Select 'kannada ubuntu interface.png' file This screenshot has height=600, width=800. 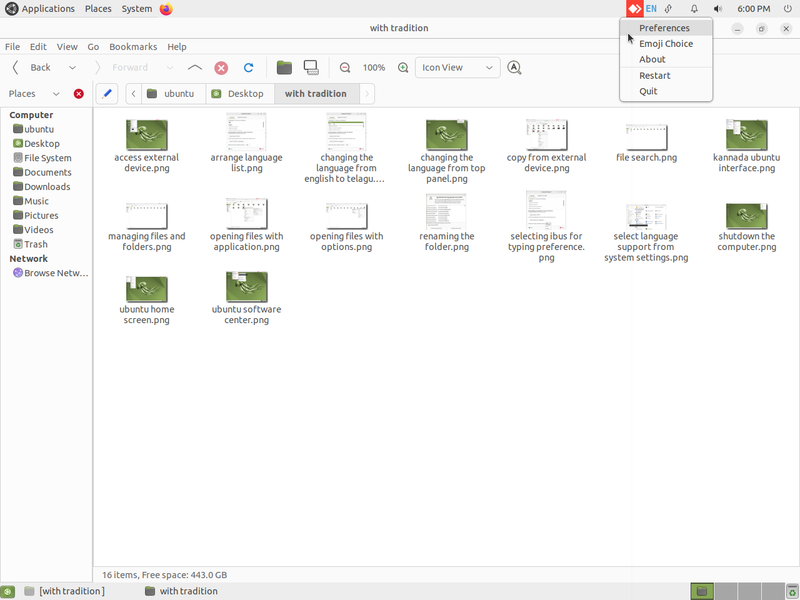pyautogui.click(x=746, y=146)
